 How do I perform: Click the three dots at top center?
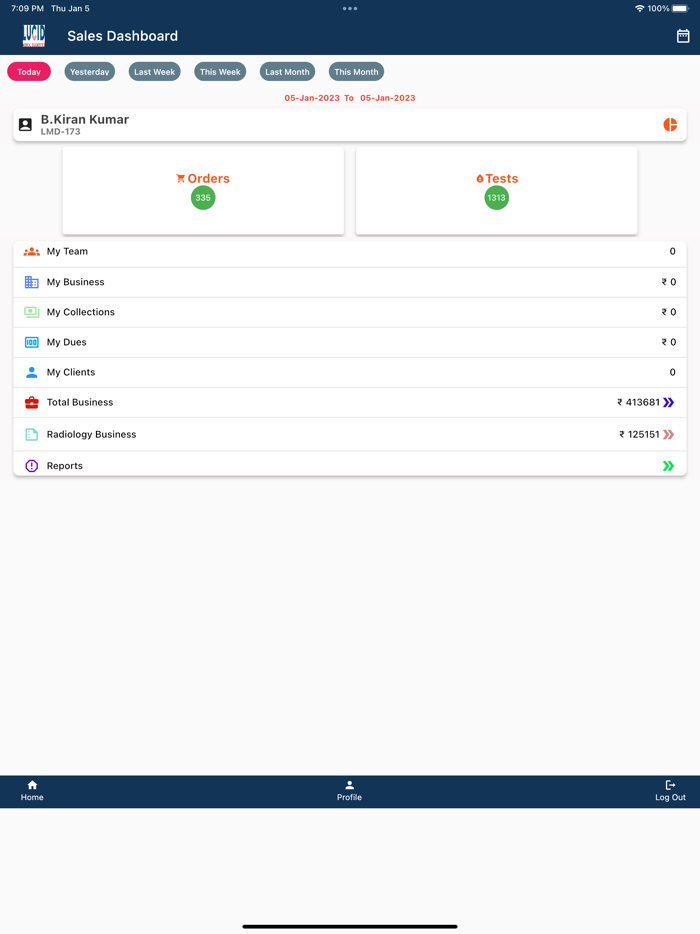point(350,8)
